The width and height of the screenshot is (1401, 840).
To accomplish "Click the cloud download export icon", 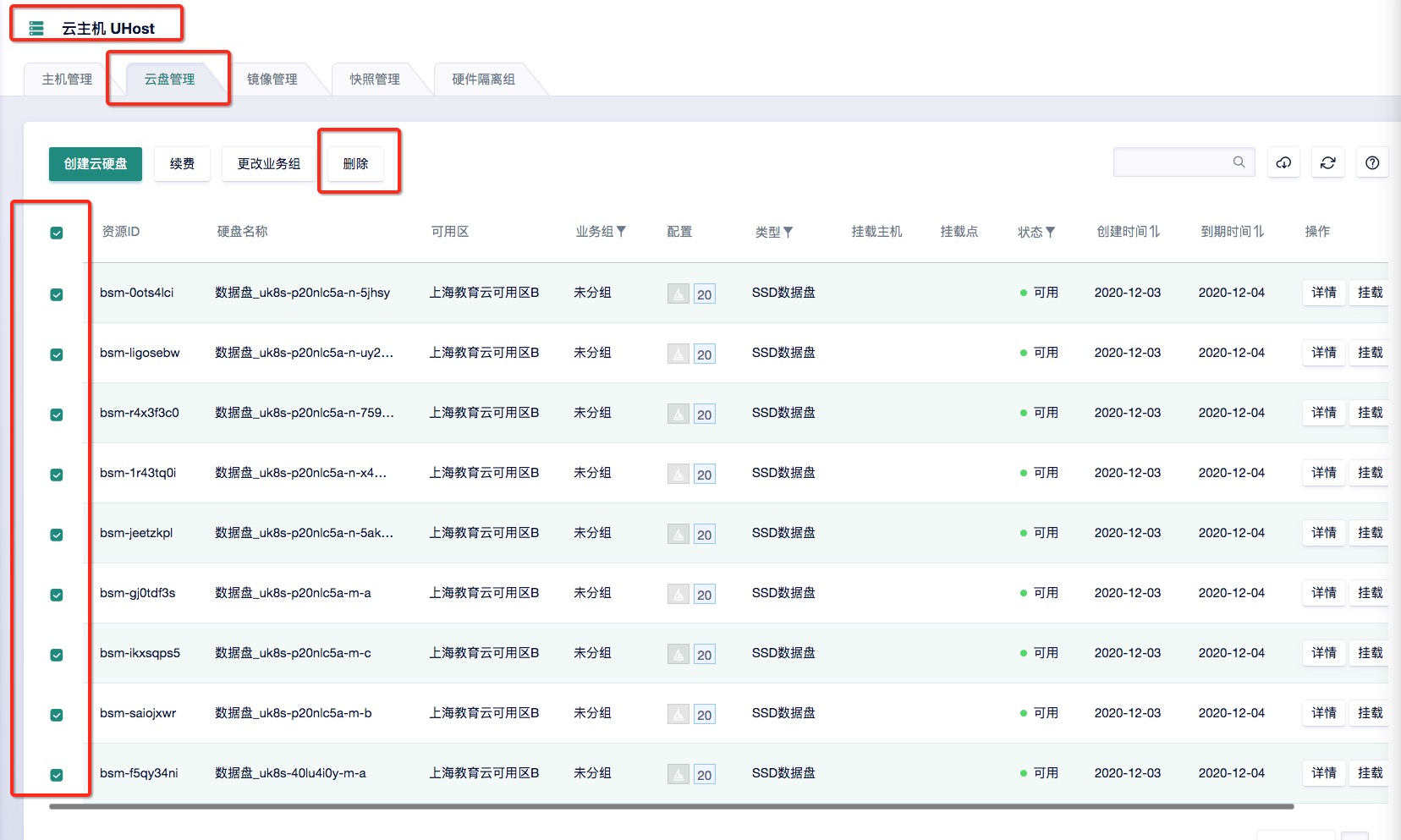I will pyautogui.click(x=1283, y=162).
